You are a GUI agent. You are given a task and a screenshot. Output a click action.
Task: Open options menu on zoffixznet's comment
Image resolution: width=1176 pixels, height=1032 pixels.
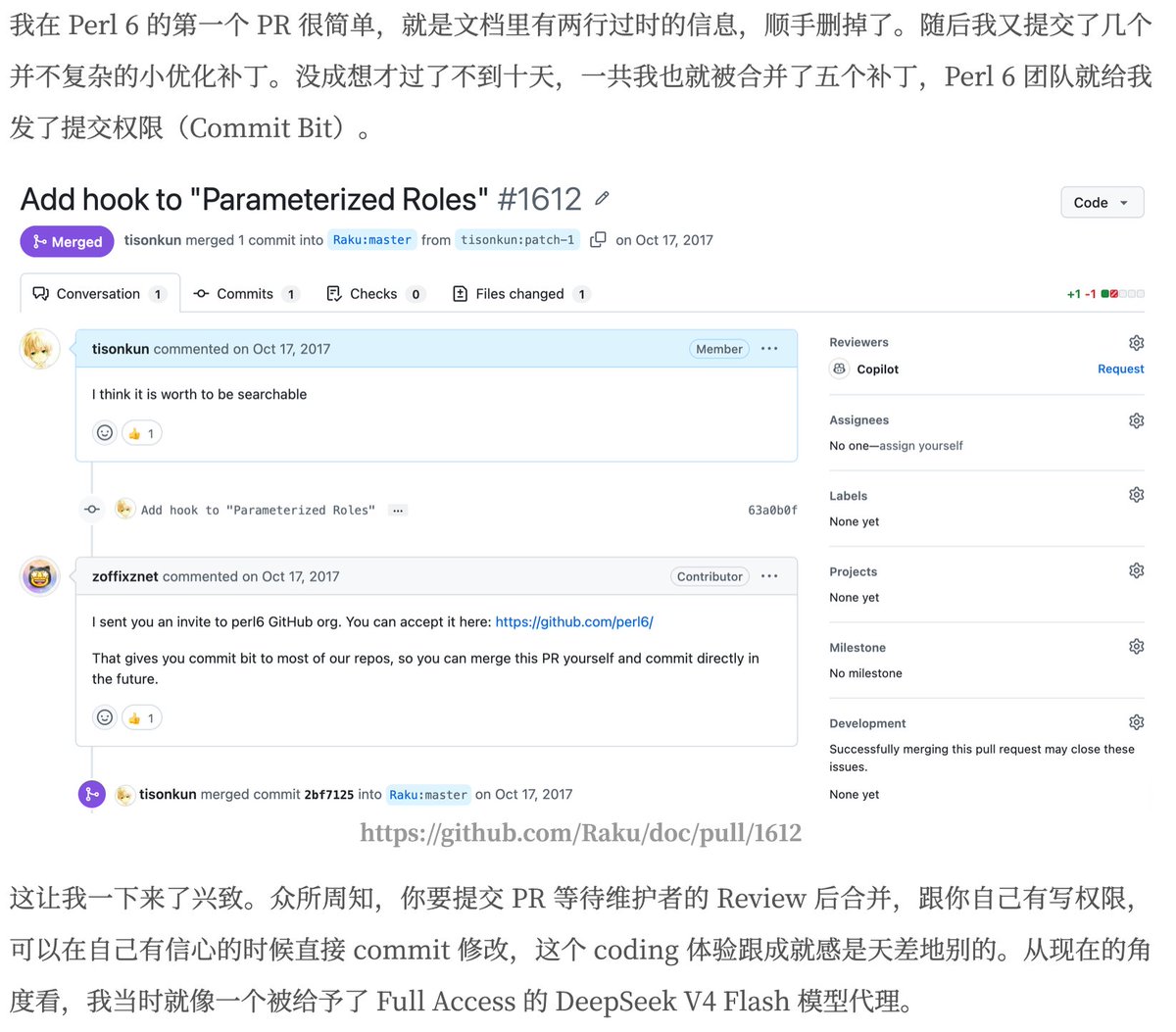(x=769, y=576)
